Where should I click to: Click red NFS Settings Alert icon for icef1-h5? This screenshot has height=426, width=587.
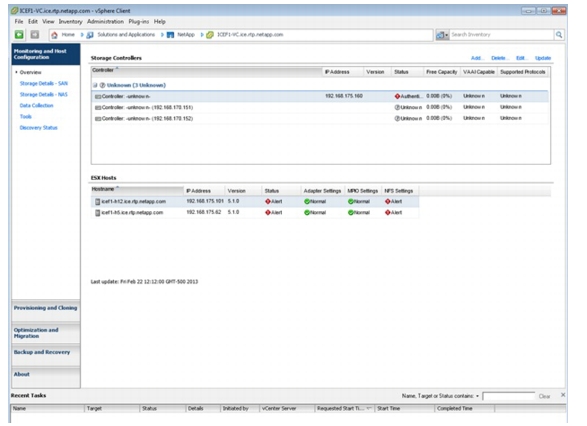(x=387, y=213)
